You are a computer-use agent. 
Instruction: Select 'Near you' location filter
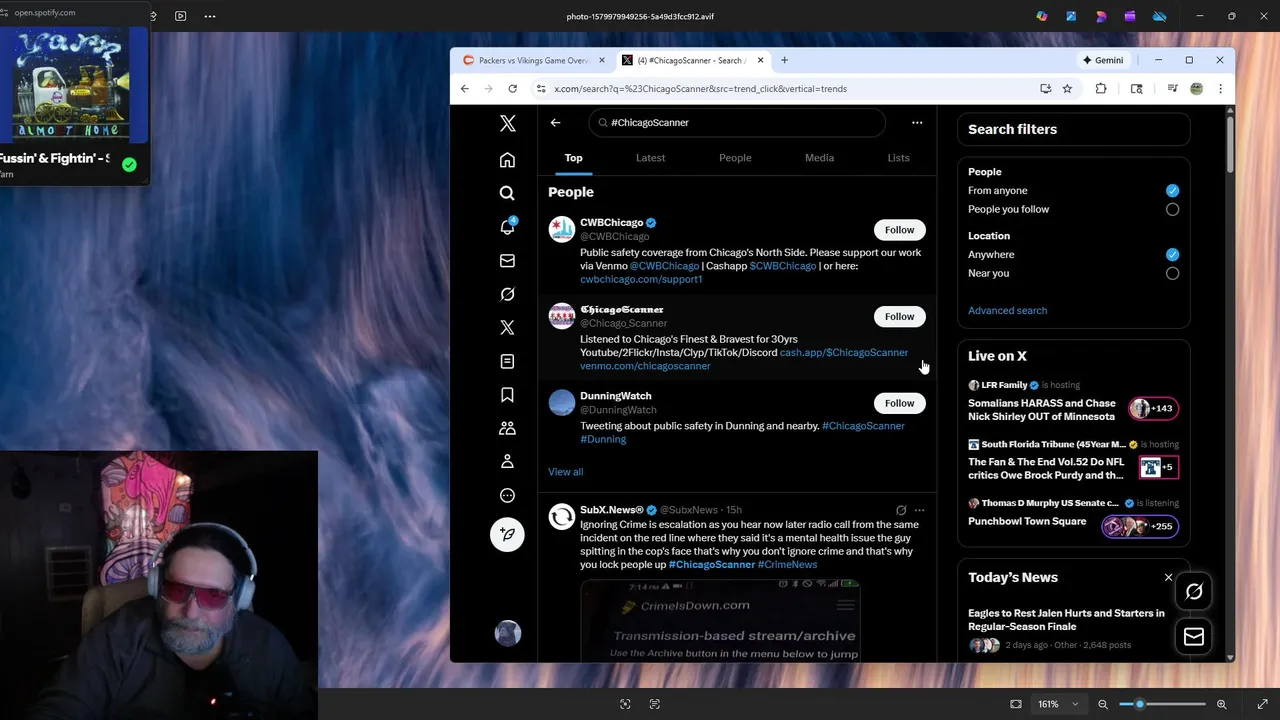(1172, 273)
